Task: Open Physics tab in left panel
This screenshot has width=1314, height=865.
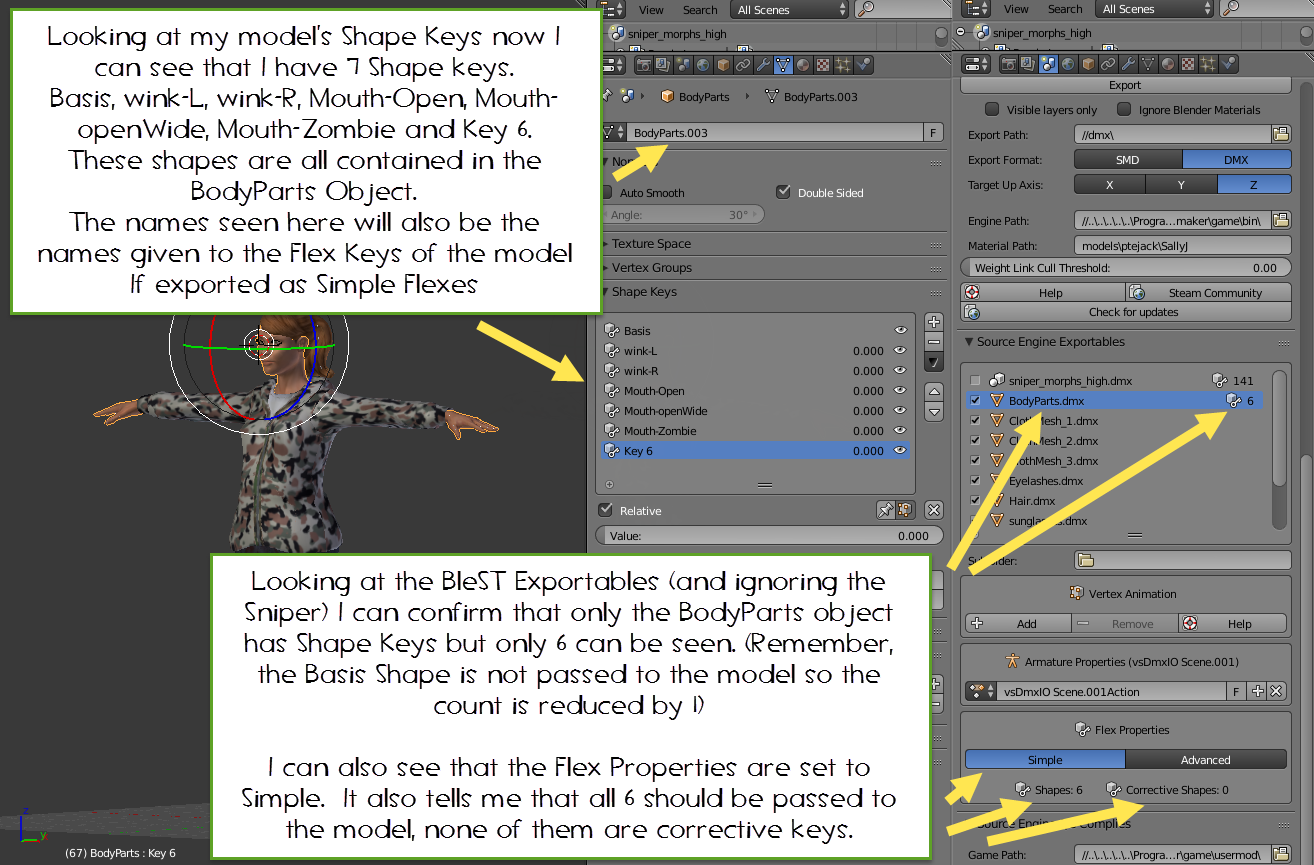Action: click(x=863, y=65)
